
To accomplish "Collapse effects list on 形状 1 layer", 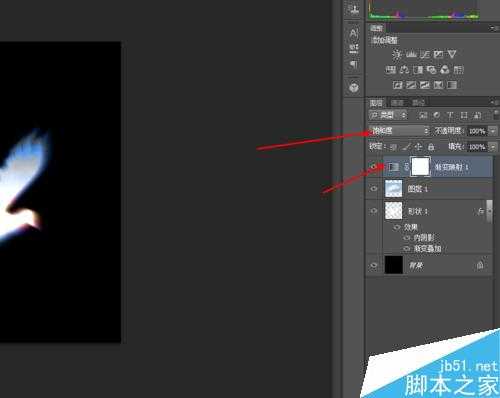I will [x=489, y=211].
